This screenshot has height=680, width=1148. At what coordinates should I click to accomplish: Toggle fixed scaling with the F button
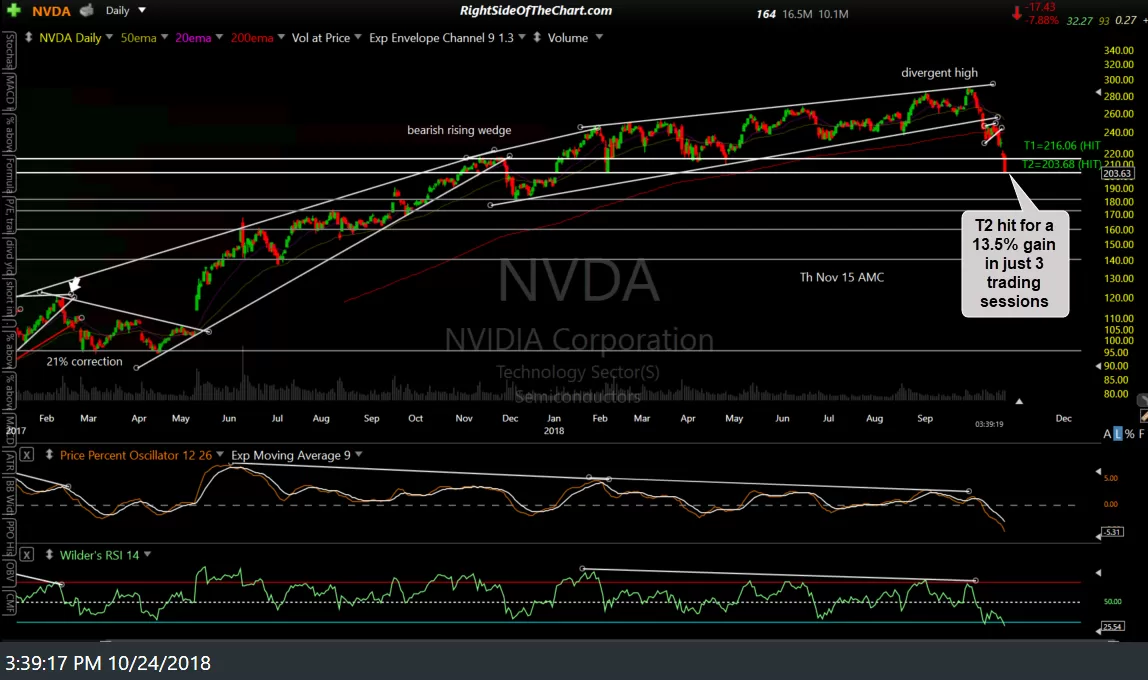1141,434
